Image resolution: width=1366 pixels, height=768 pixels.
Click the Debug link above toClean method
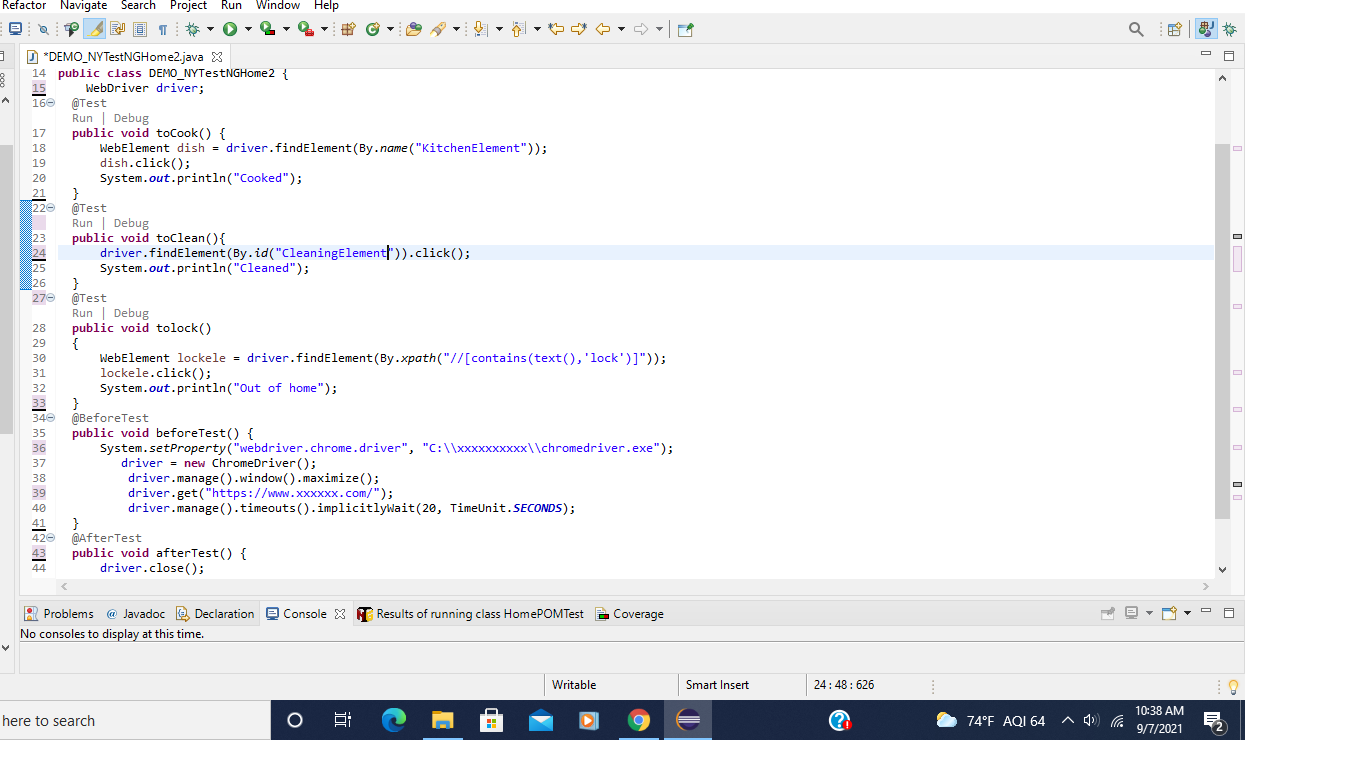(130, 222)
